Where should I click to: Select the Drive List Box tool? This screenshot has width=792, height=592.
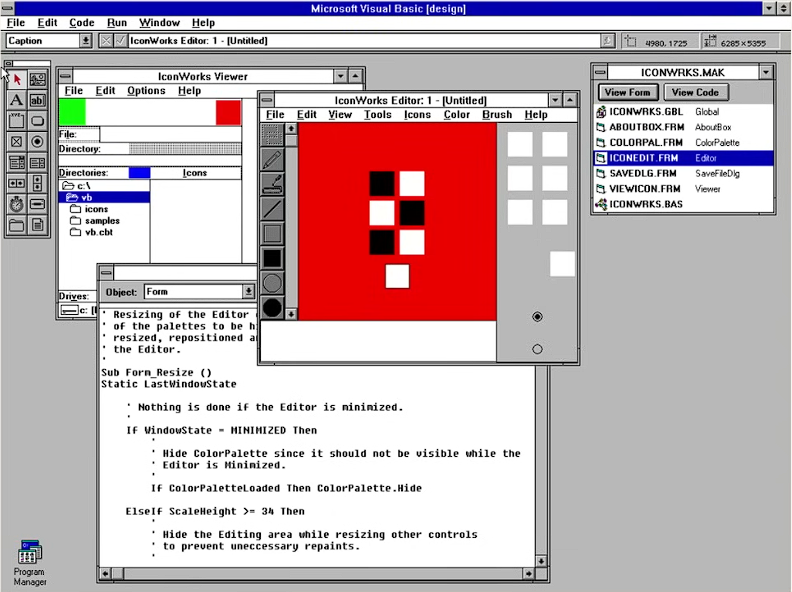(x=37, y=204)
